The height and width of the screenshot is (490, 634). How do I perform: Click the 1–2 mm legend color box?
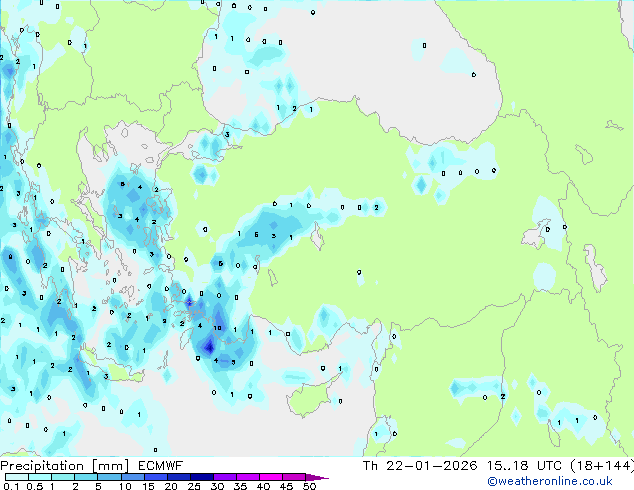63,477
